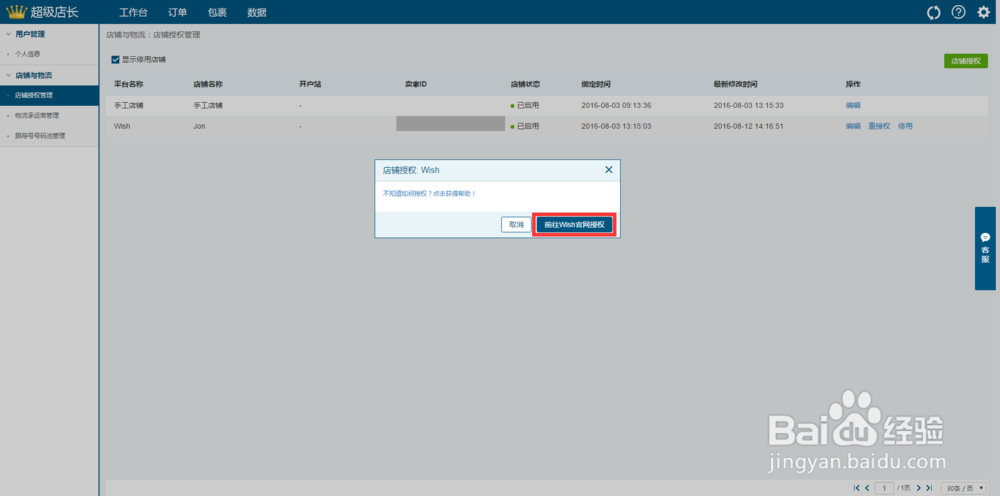This screenshot has height=496, width=1000.
Task: Click 前往Wish官网授权 button
Action: [x=574, y=224]
